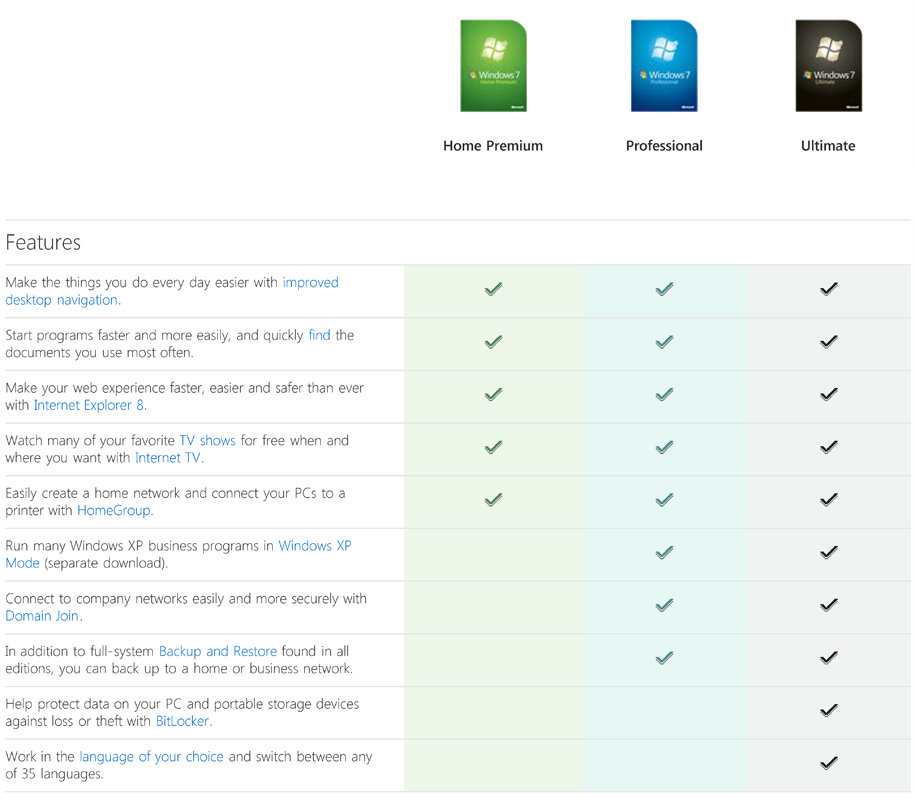Click Ultimate checkmark for BitLocker row
915x799 pixels.
pos(829,710)
